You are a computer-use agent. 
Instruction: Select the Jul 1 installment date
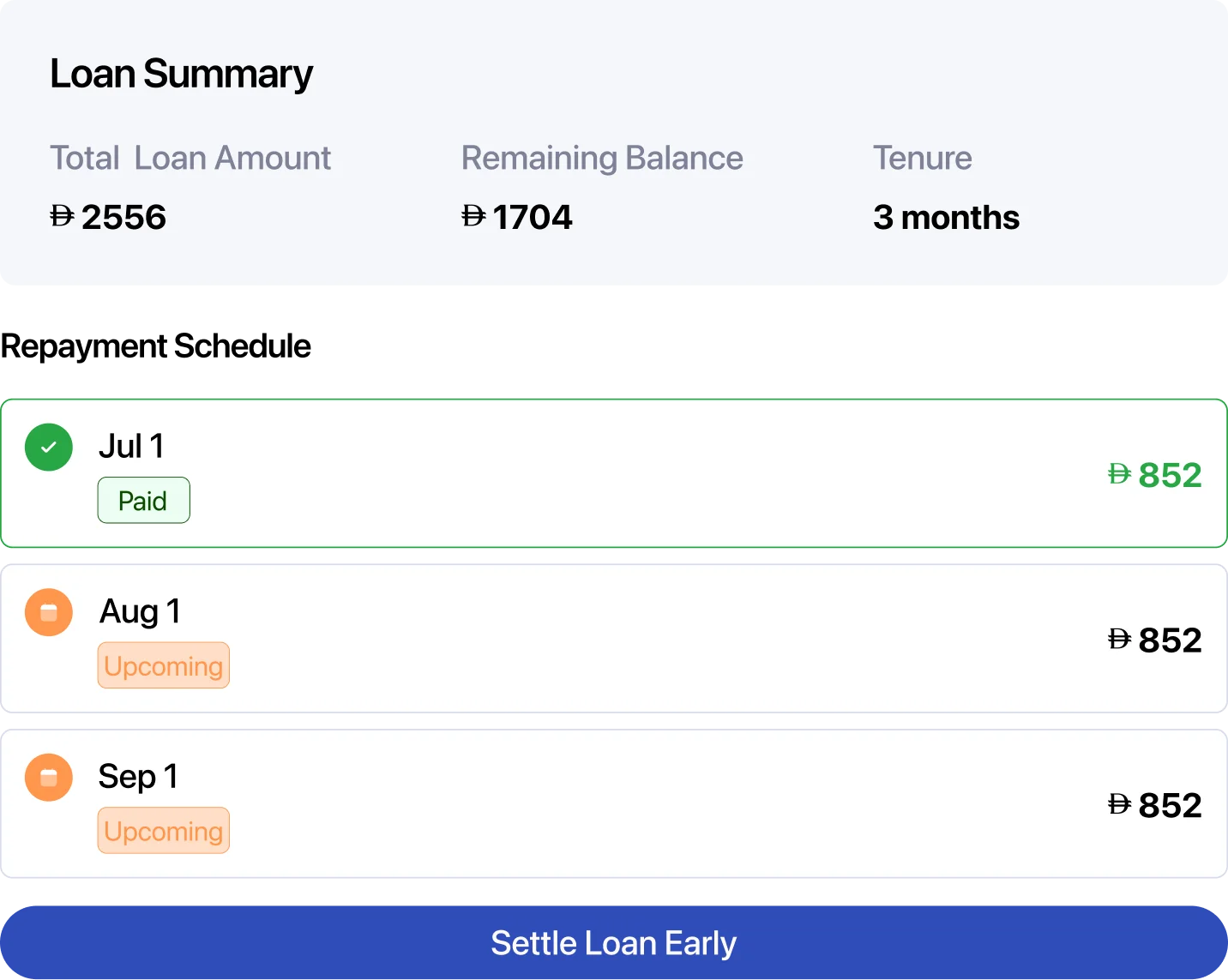pyautogui.click(x=131, y=447)
